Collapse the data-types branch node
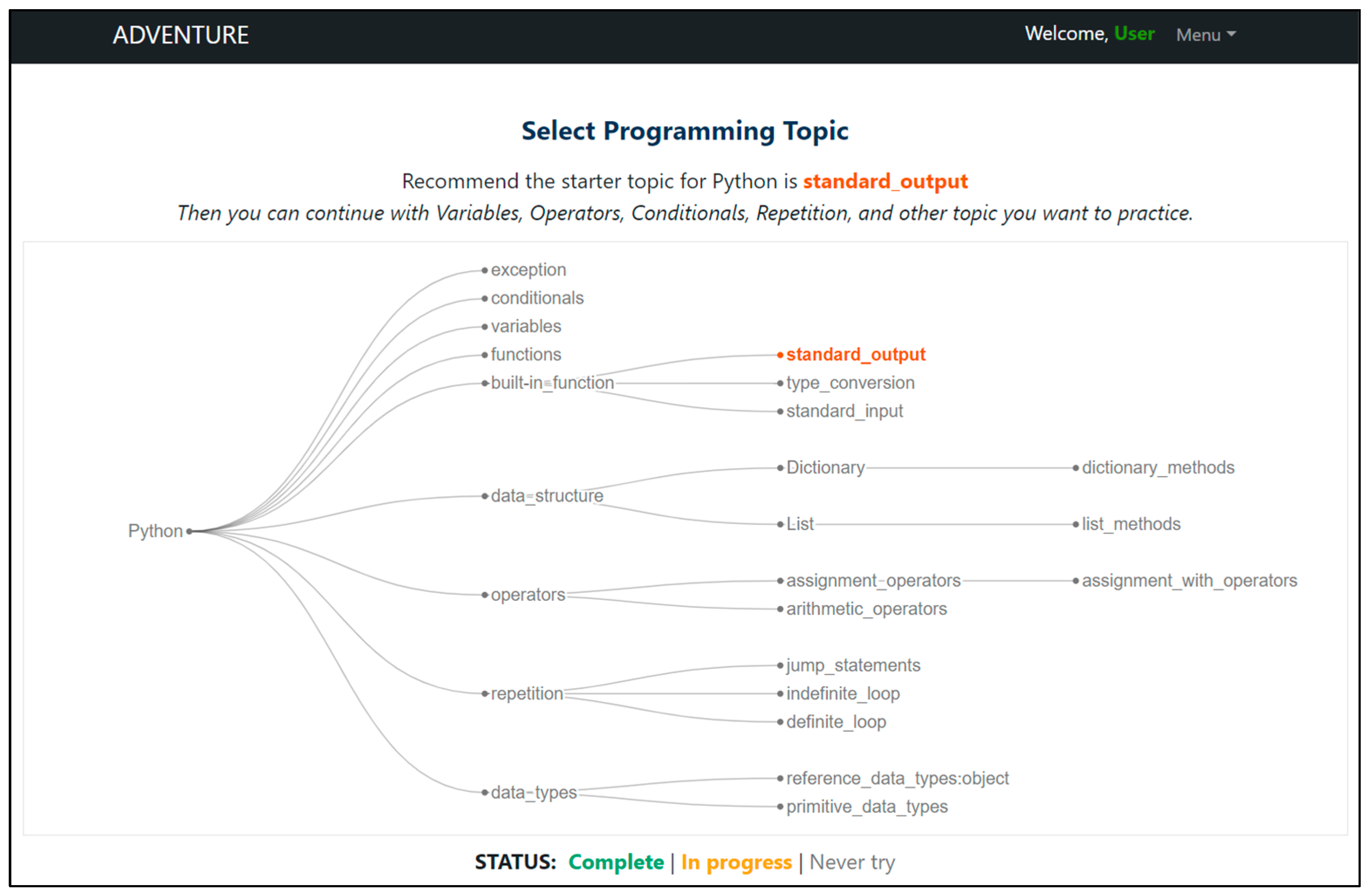Viewport: 1369px width, 896px height. 533,793
